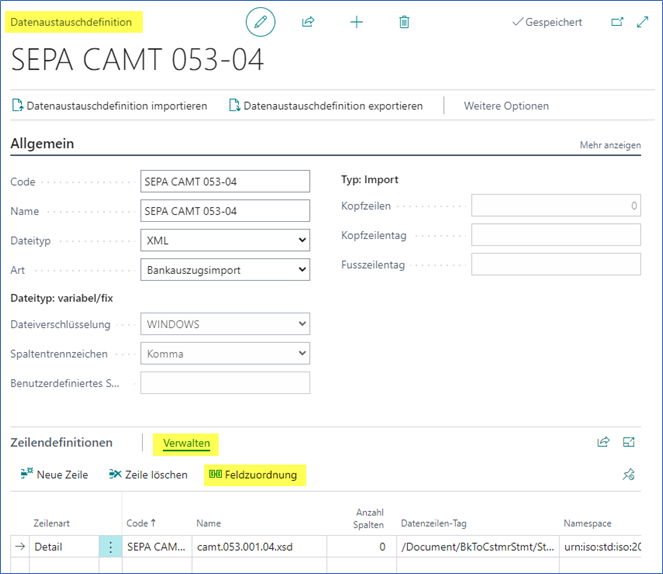Open page in new window icon
The width and height of the screenshot is (663, 574).
point(617,22)
